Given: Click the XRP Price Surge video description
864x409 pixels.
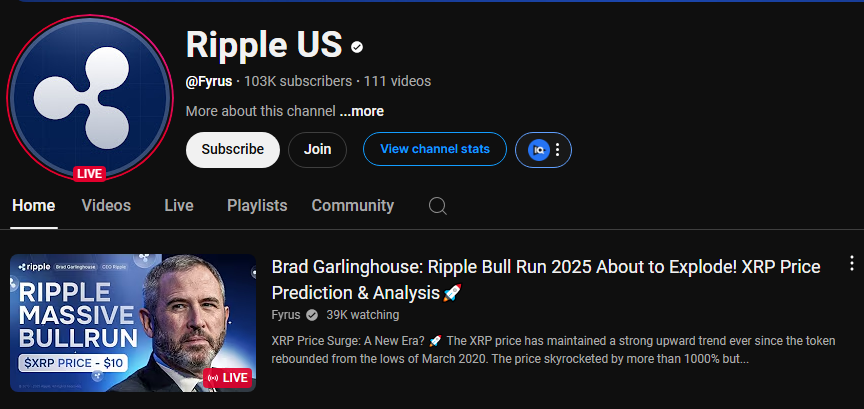Looking at the screenshot, I should 553,350.
